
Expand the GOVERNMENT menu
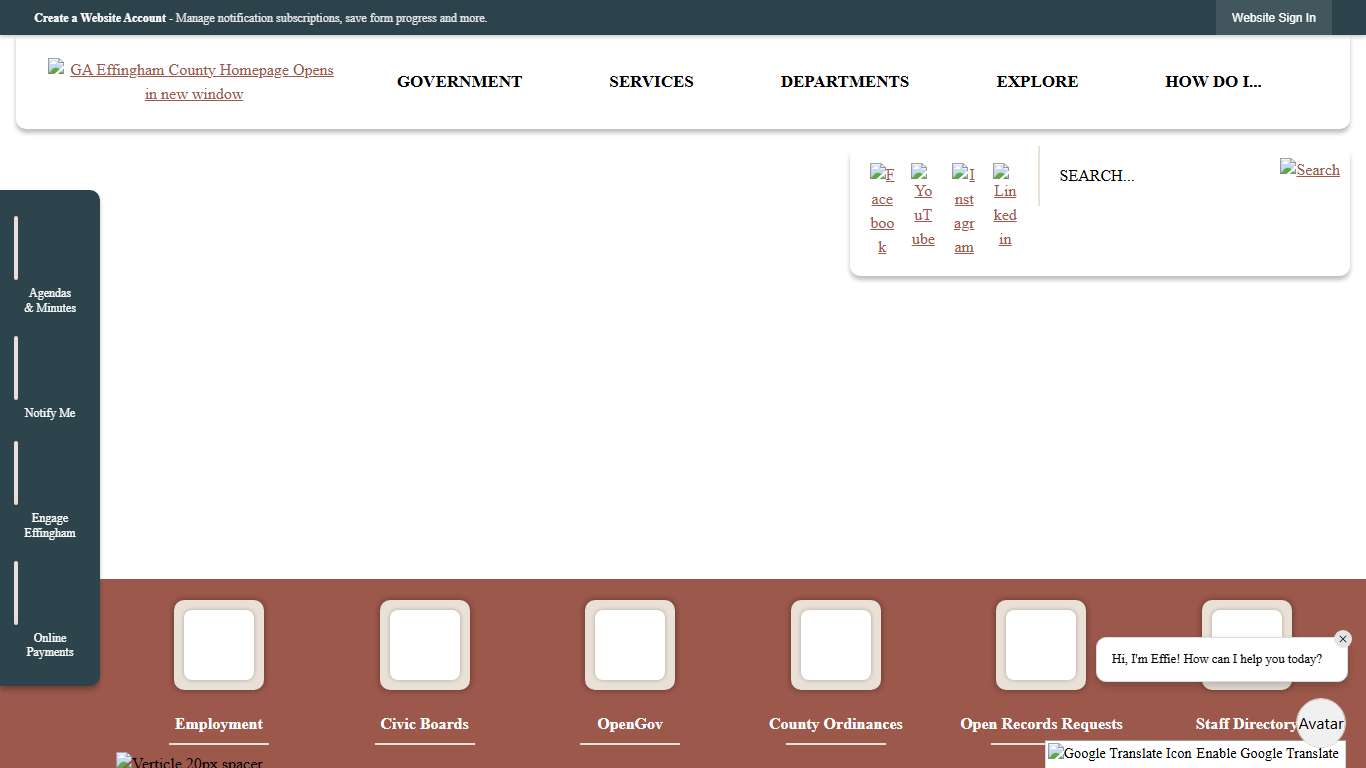[459, 82]
